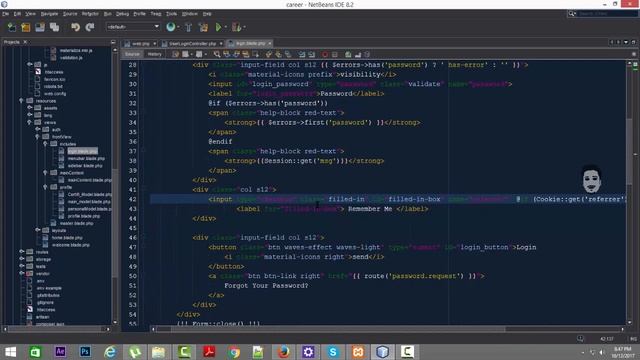Open Photoshop from the taskbar

[x=85, y=351]
